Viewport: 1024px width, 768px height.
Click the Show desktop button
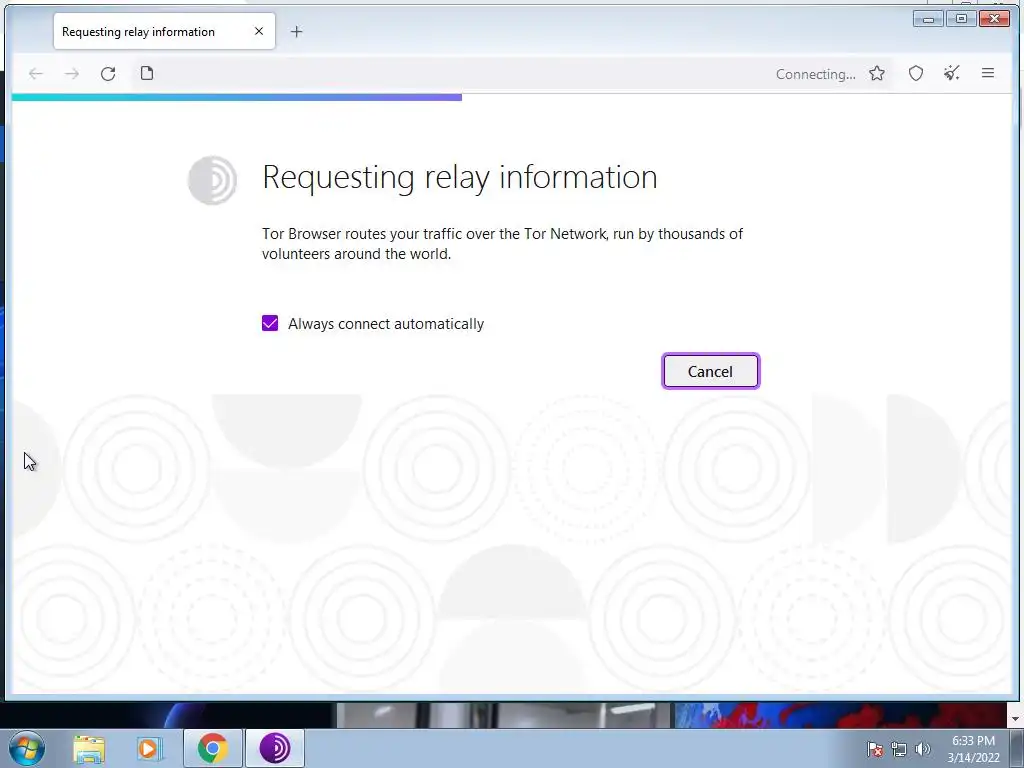pyautogui.click(x=1017, y=748)
